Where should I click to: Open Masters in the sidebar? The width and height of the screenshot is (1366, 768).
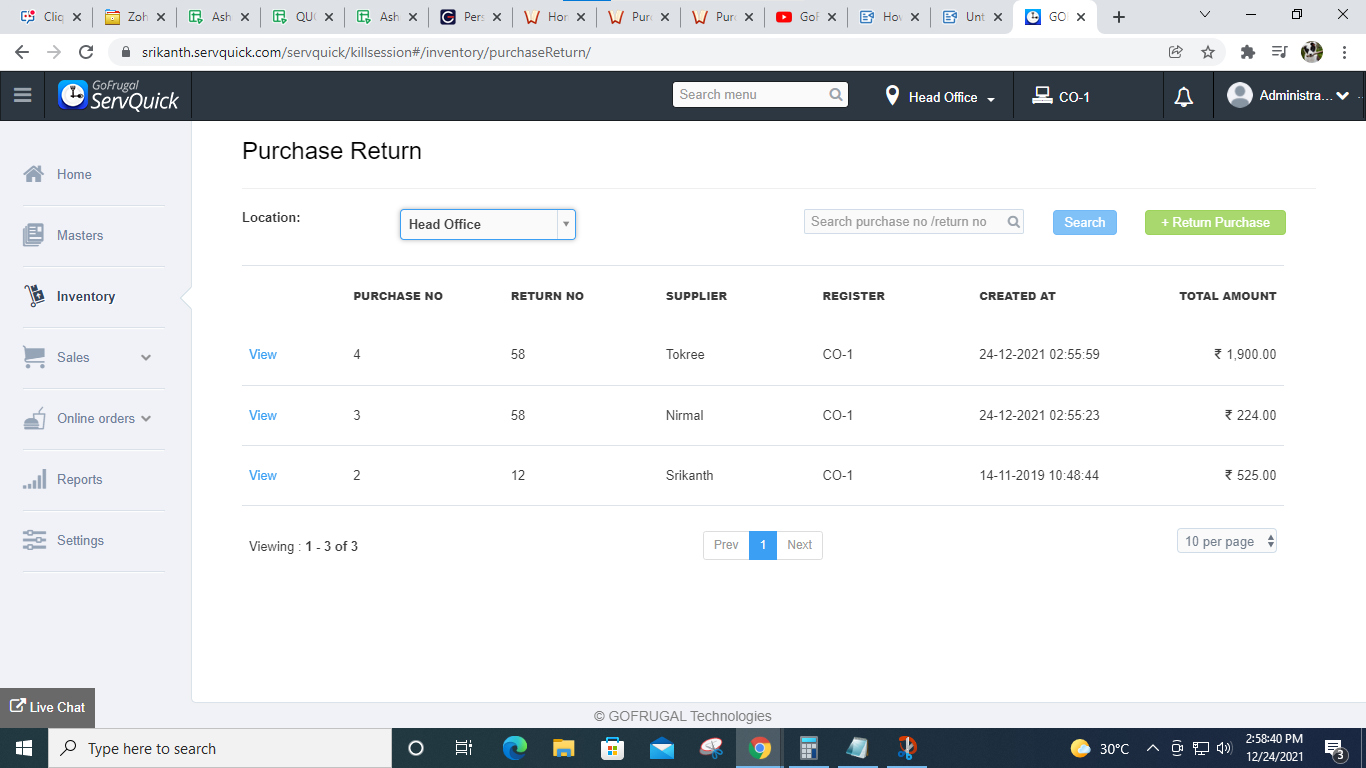coord(80,235)
